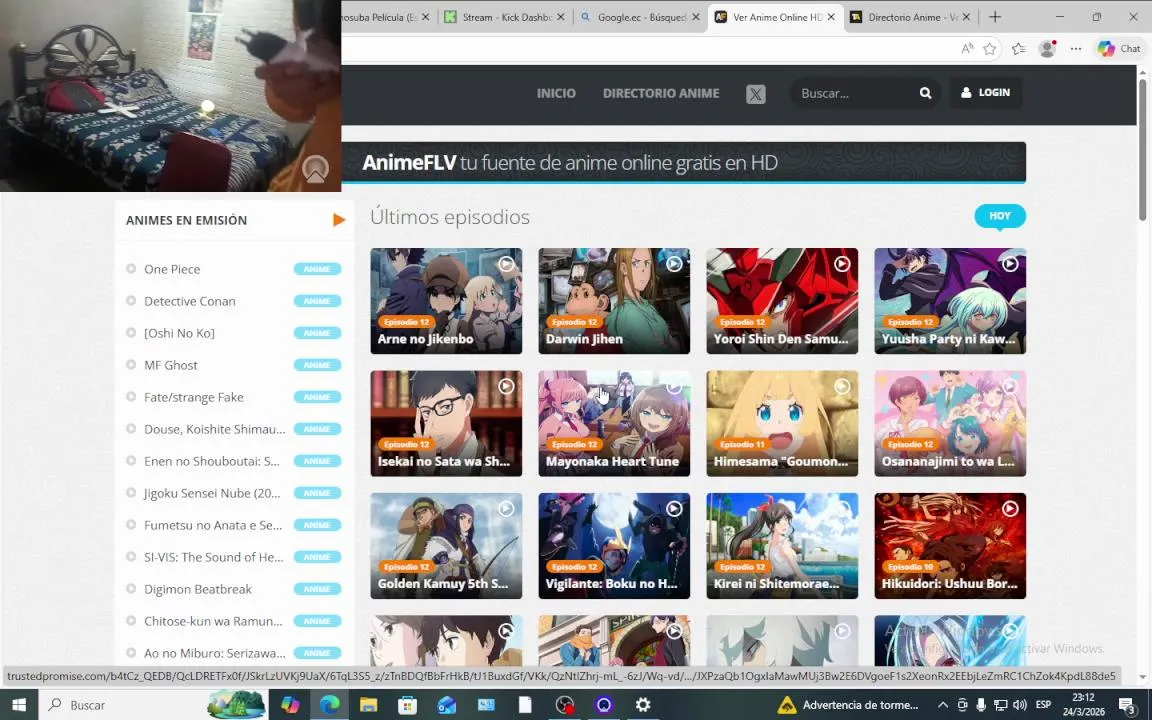
Task: Open Outlook from the taskbar
Action: click(447, 705)
